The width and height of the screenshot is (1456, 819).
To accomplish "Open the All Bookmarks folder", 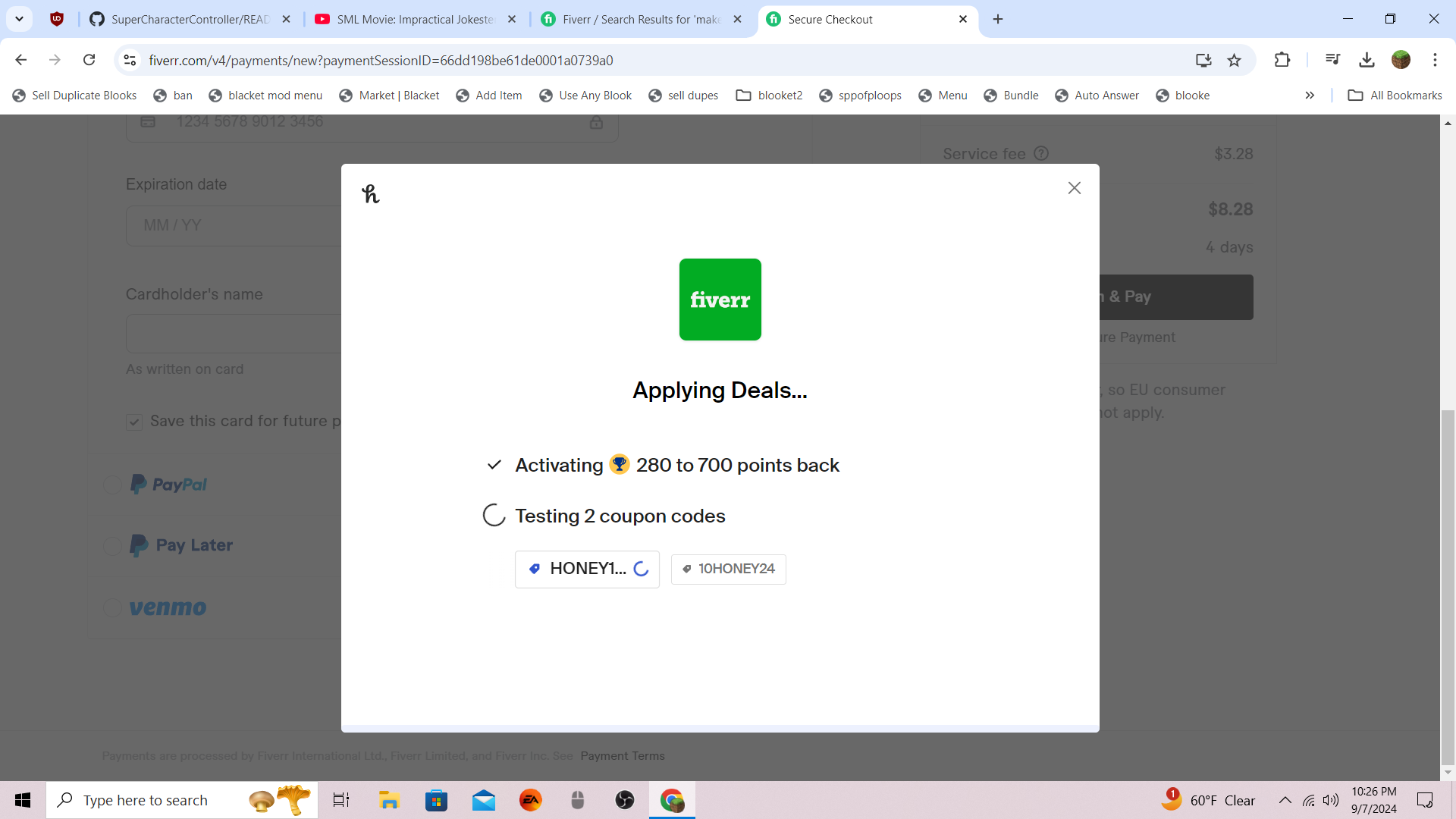I will 1395,96.
